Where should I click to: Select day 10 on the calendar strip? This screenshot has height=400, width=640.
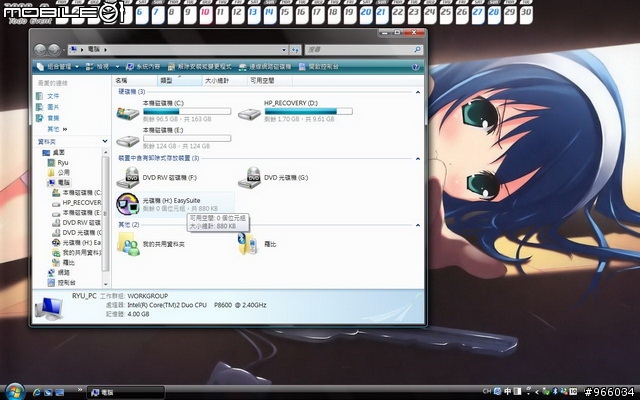click(205, 13)
